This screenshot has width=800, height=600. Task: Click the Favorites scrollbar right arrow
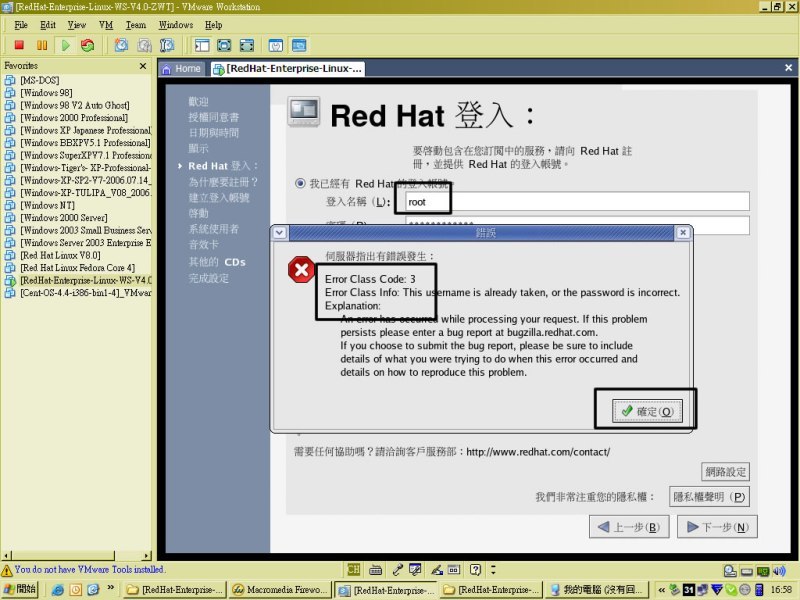pos(147,555)
